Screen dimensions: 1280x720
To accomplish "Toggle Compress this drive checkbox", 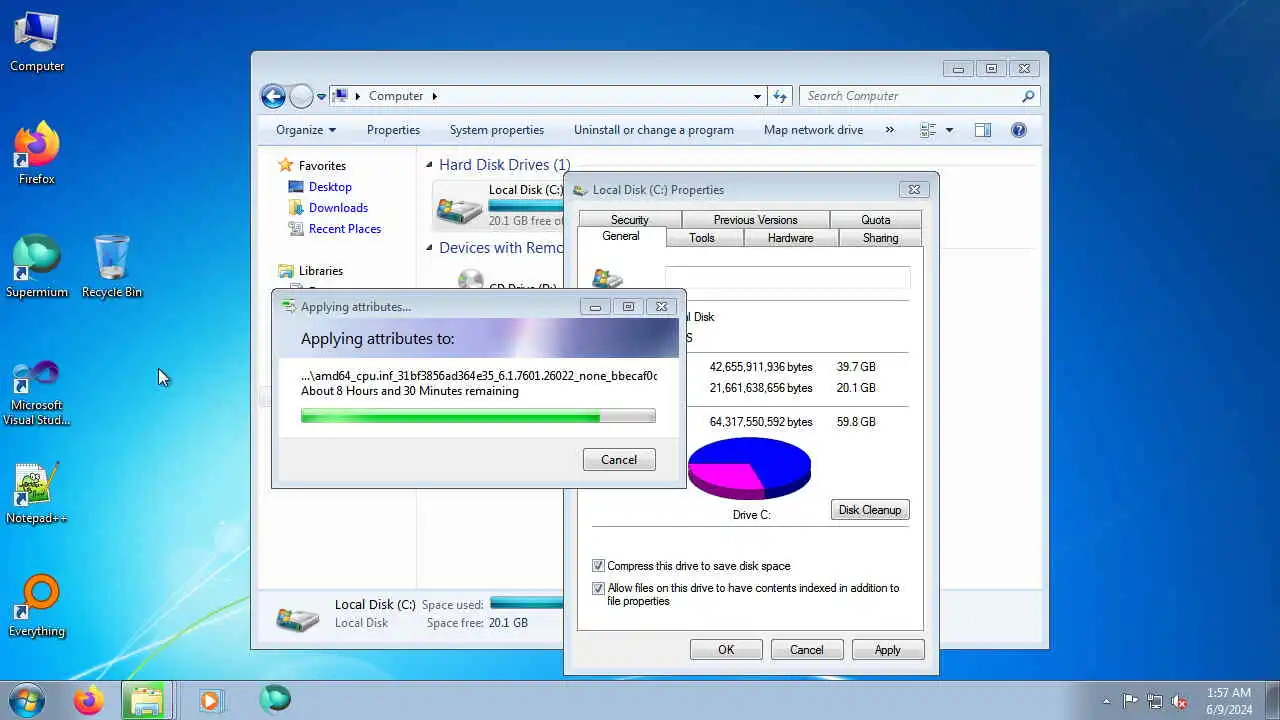I will (598, 566).
